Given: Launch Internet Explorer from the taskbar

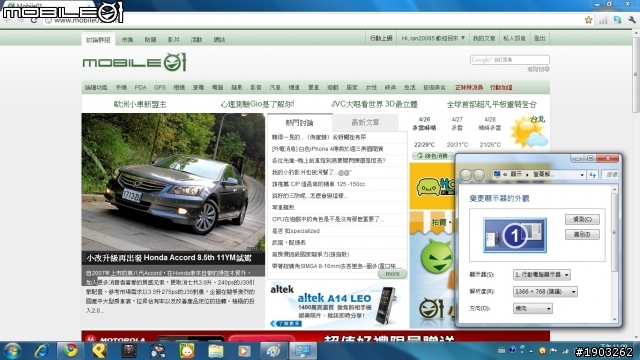Looking at the screenshot, I should tap(42, 351).
